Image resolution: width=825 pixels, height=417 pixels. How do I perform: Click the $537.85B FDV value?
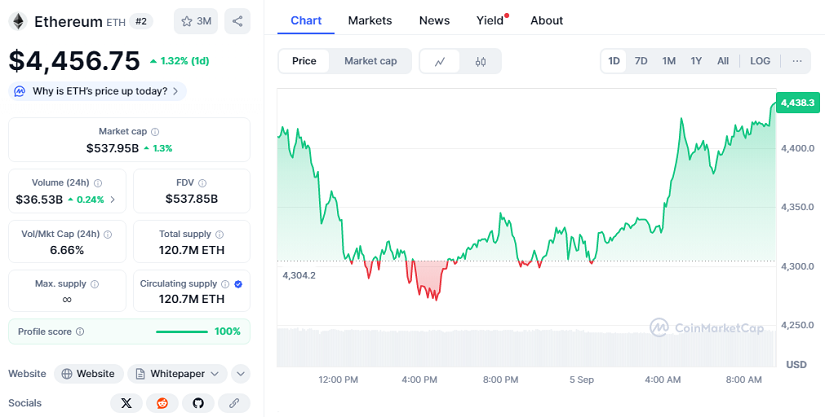(192, 199)
